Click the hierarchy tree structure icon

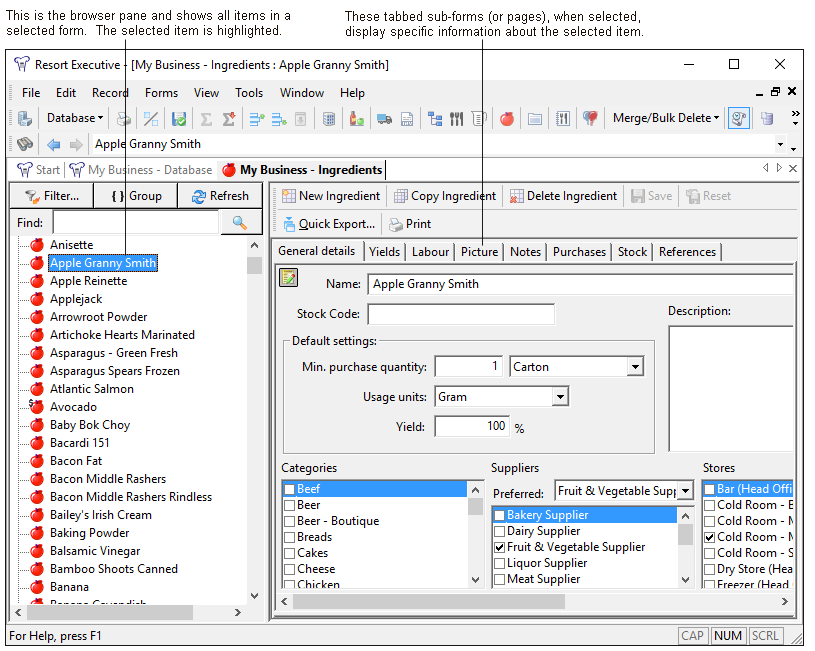[435, 119]
